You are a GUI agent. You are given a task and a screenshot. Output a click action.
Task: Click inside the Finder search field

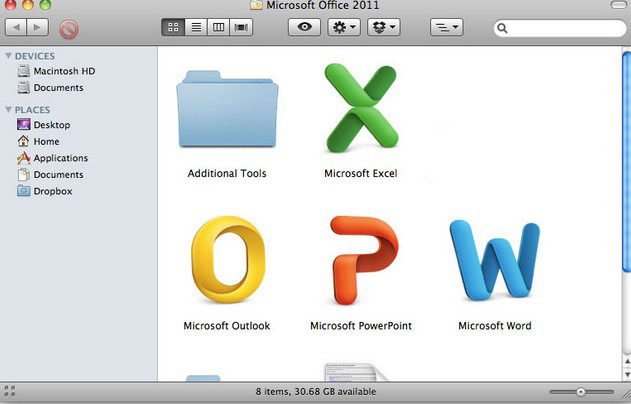pos(560,28)
